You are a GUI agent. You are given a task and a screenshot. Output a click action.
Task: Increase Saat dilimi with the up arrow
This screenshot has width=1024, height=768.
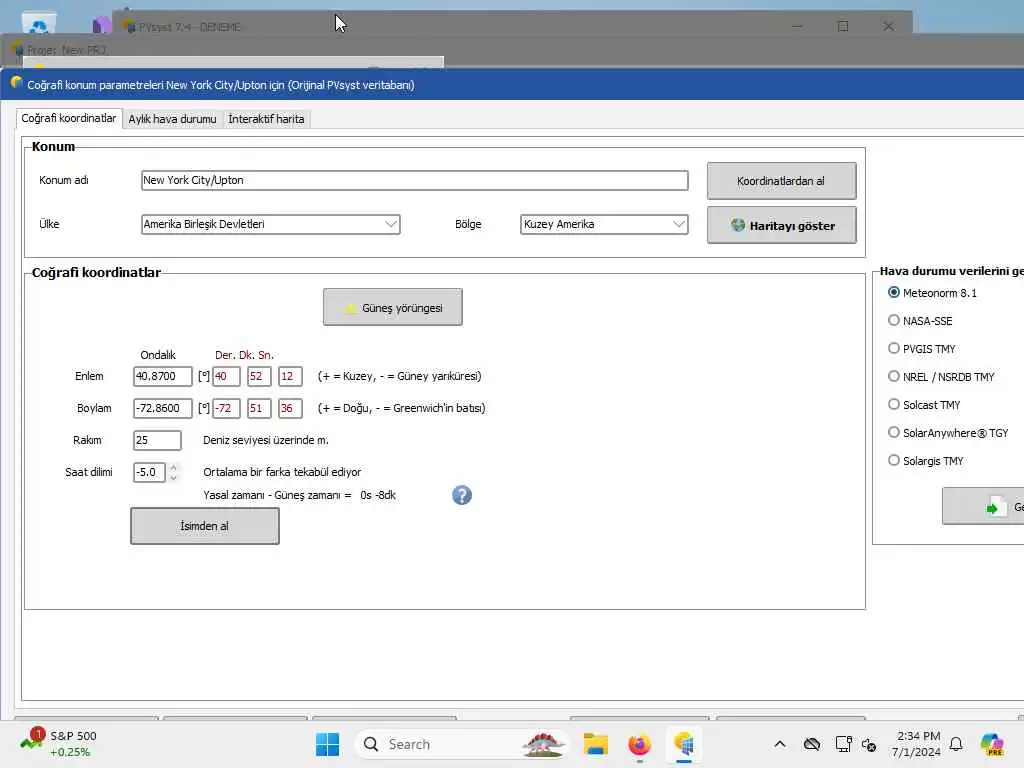[x=173, y=467]
